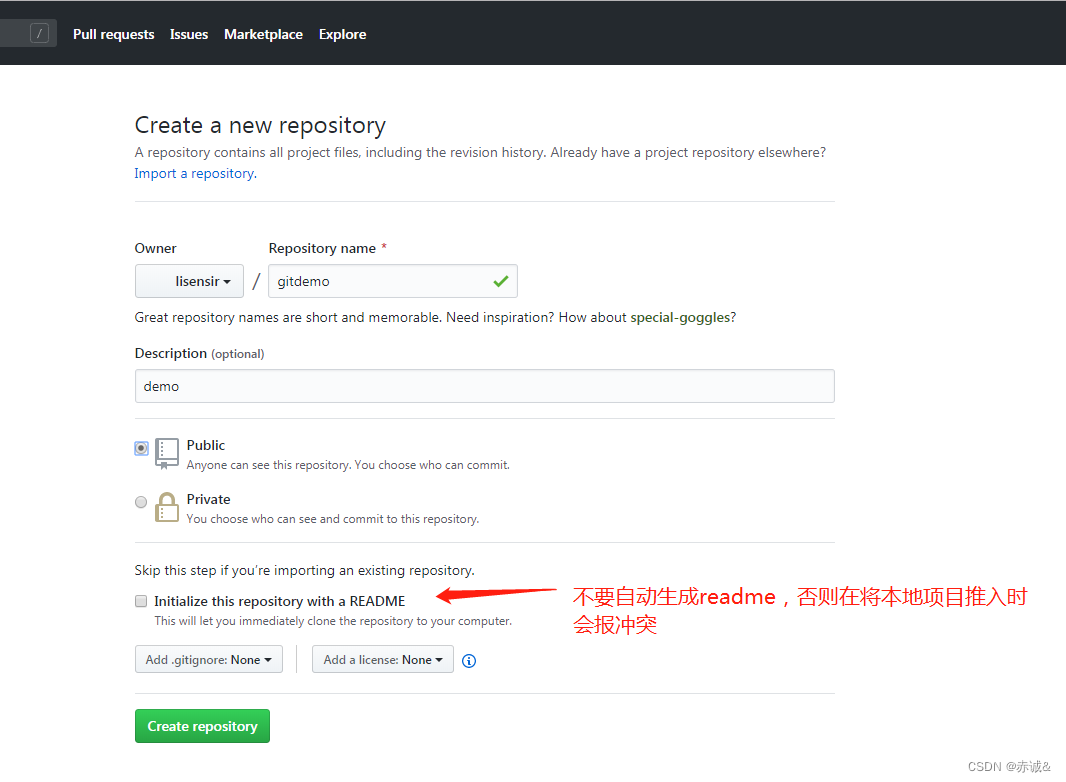The image size is (1066, 782).
Task: Click the Initialize this repository with a README label
Action: [x=279, y=601]
